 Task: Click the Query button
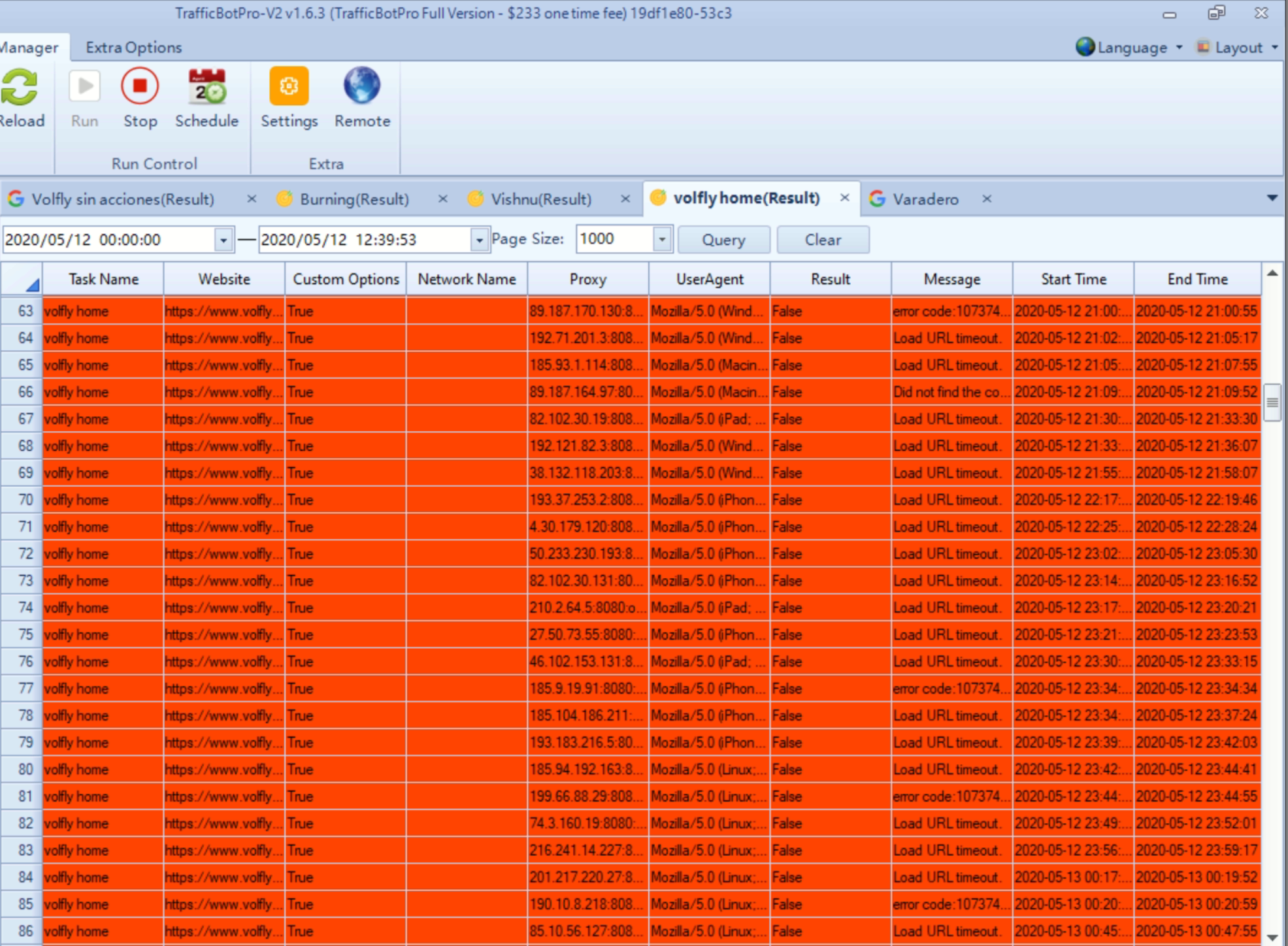[x=723, y=240]
